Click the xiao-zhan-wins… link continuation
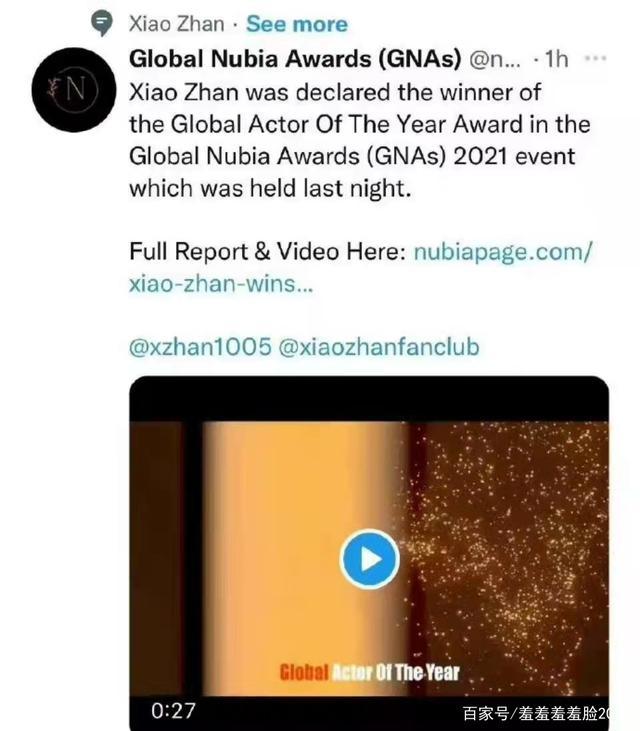This screenshot has height=731, width=640. point(221,284)
